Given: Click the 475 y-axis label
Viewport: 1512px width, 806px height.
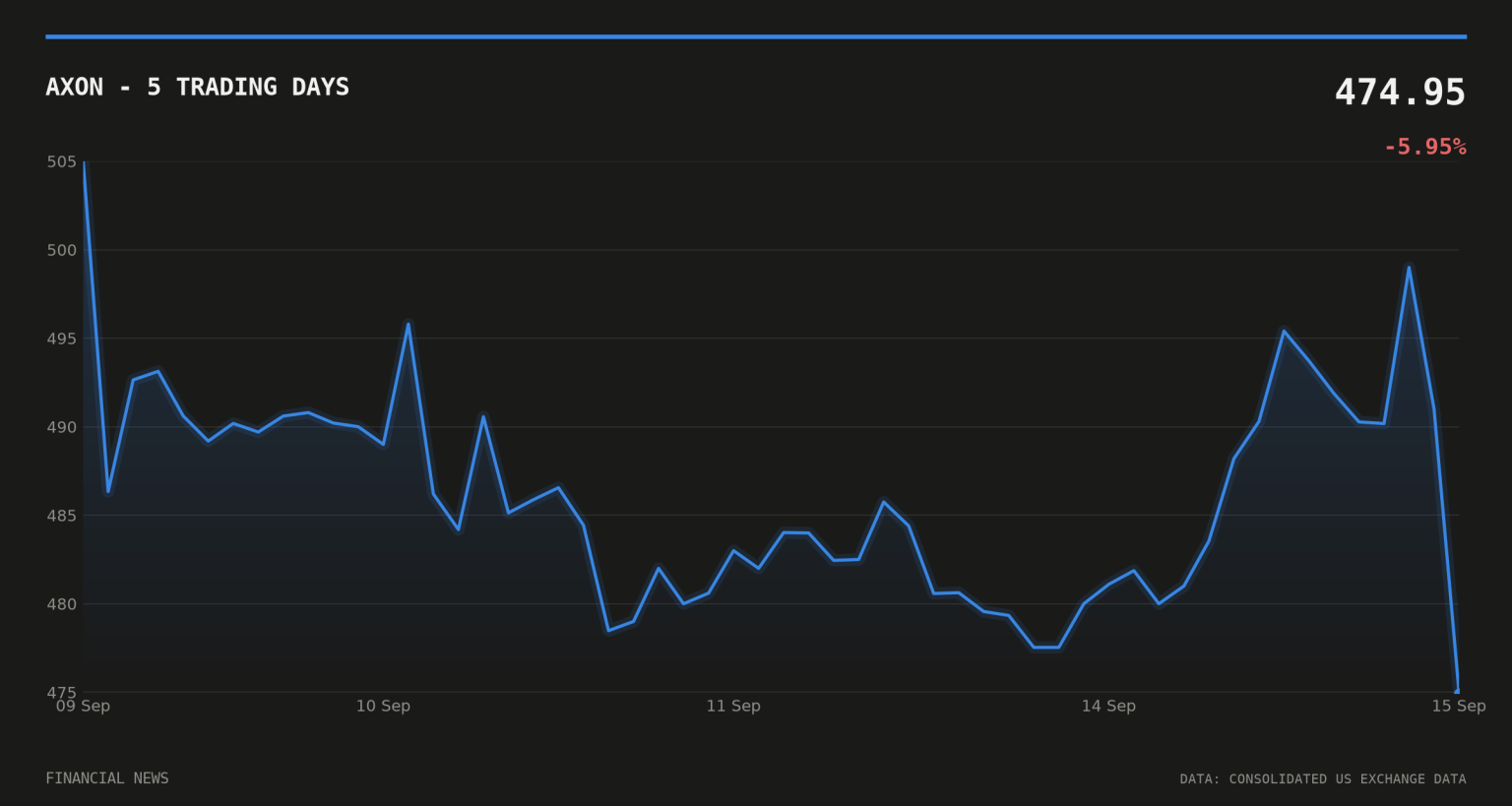Looking at the screenshot, I should [x=61, y=692].
